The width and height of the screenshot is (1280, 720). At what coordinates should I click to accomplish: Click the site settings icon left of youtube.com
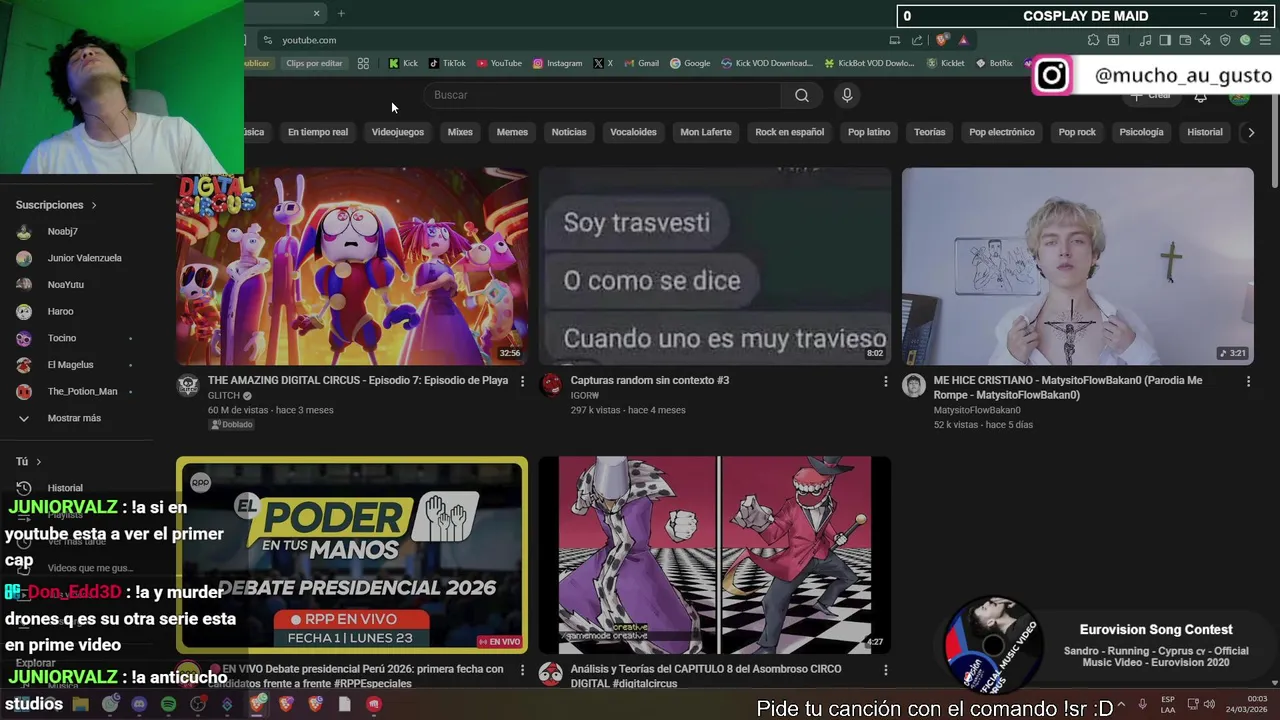267,40
